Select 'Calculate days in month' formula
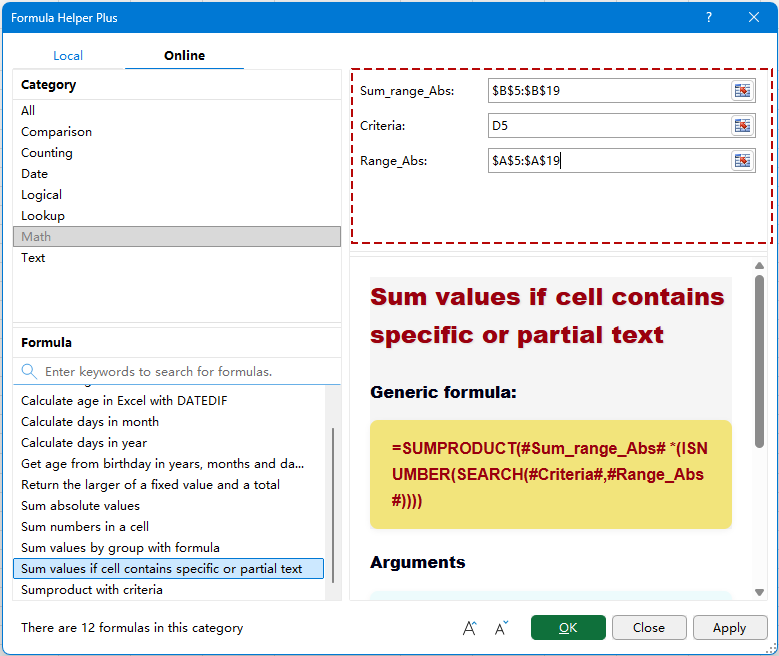Viewport: 779px width, 656px height. pyautogui.click(x=169, y=421)
